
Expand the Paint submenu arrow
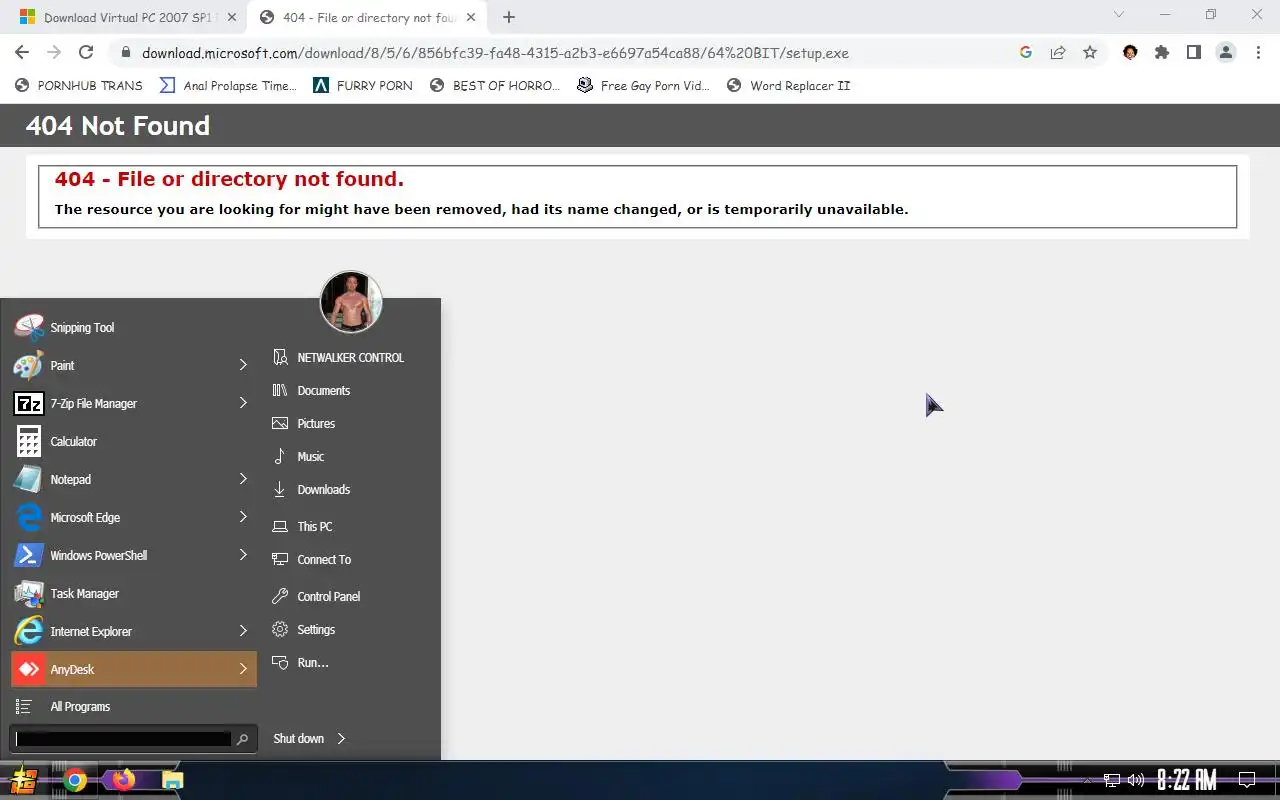point(243,365)
